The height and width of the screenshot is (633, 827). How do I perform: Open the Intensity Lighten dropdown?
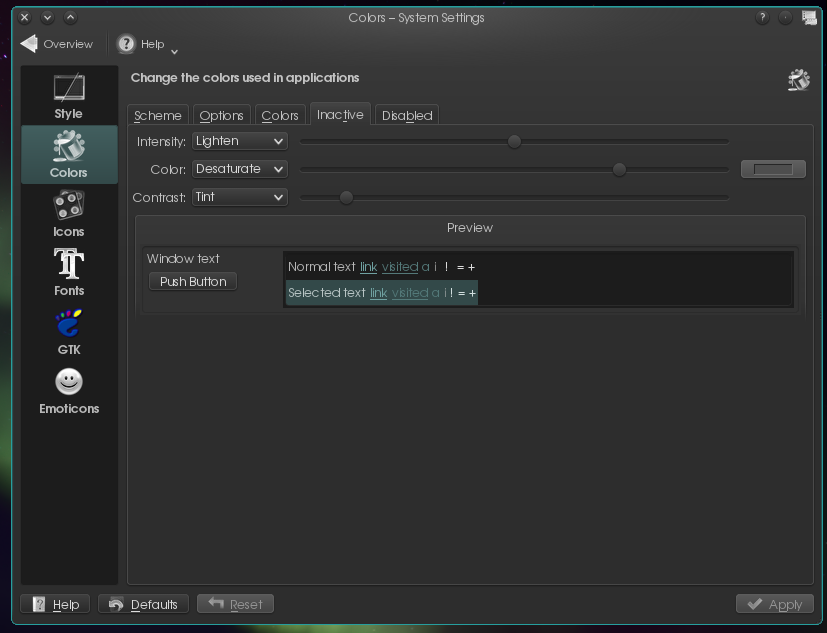point(240,141)
